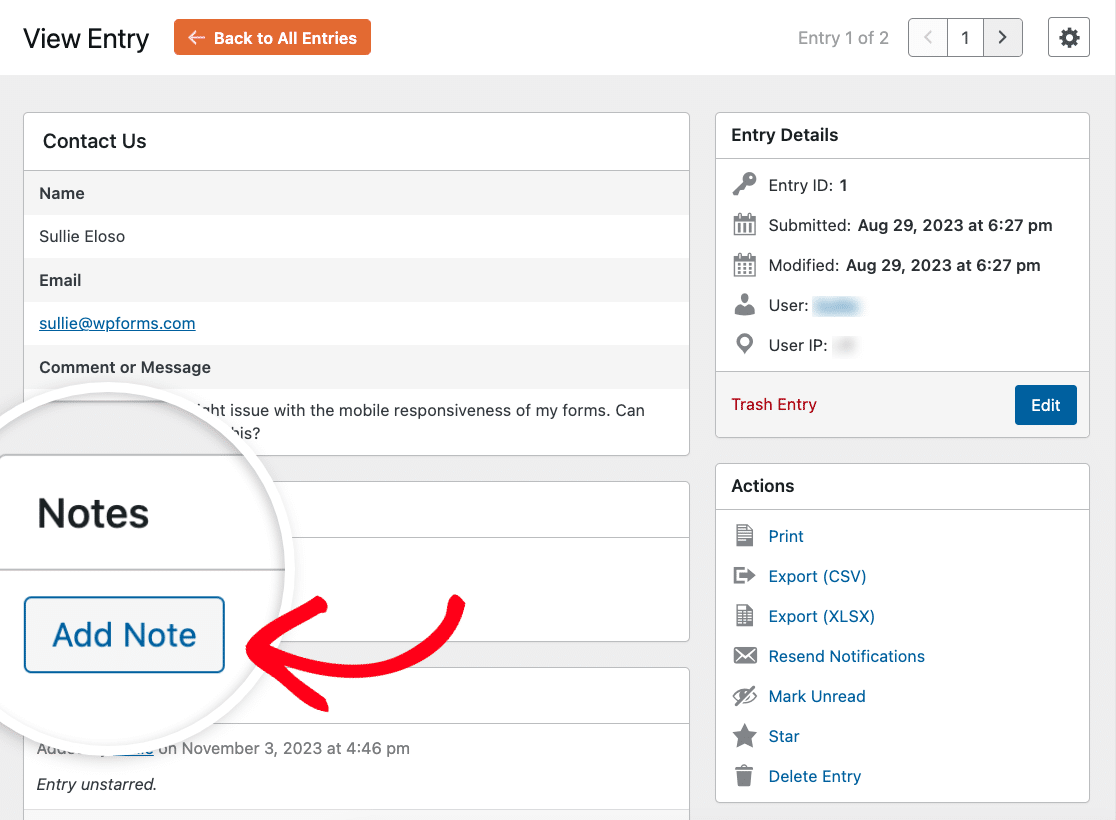This screenshot has height=820, width=1116.
Task: Open the settings gear menu
Action: (1068, 38)
